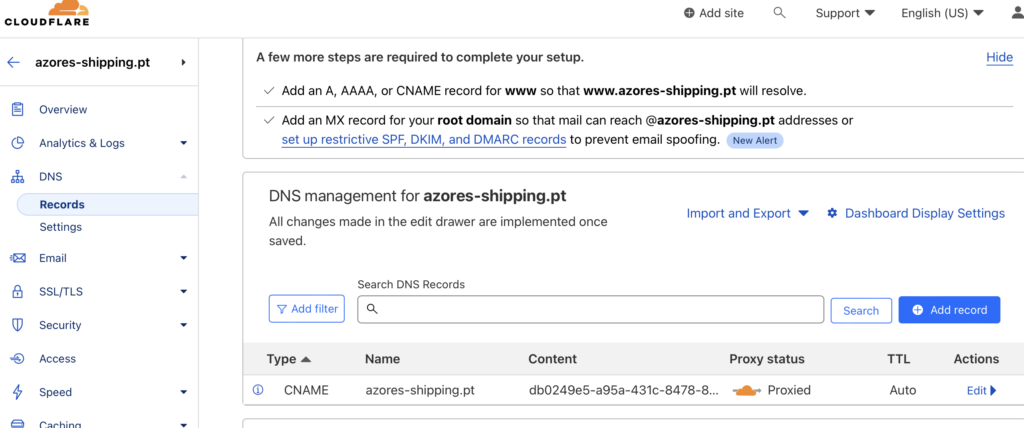Click the Overview clipboard icon
Viewport: 1024px width, 428px height.
[x=18, y=109]
